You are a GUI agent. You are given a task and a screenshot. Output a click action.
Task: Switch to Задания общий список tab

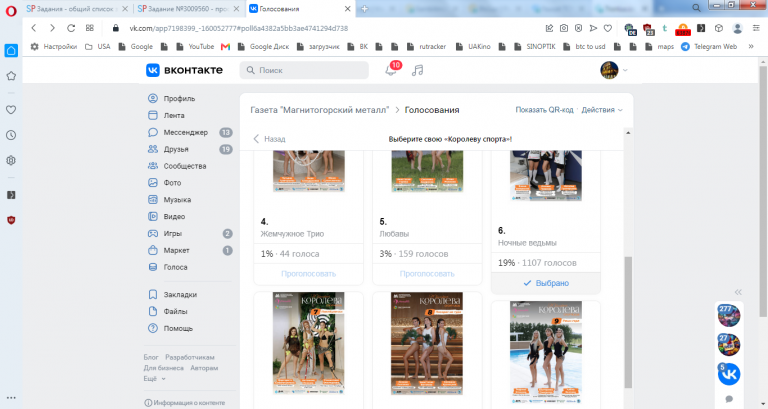click(77, 8)
